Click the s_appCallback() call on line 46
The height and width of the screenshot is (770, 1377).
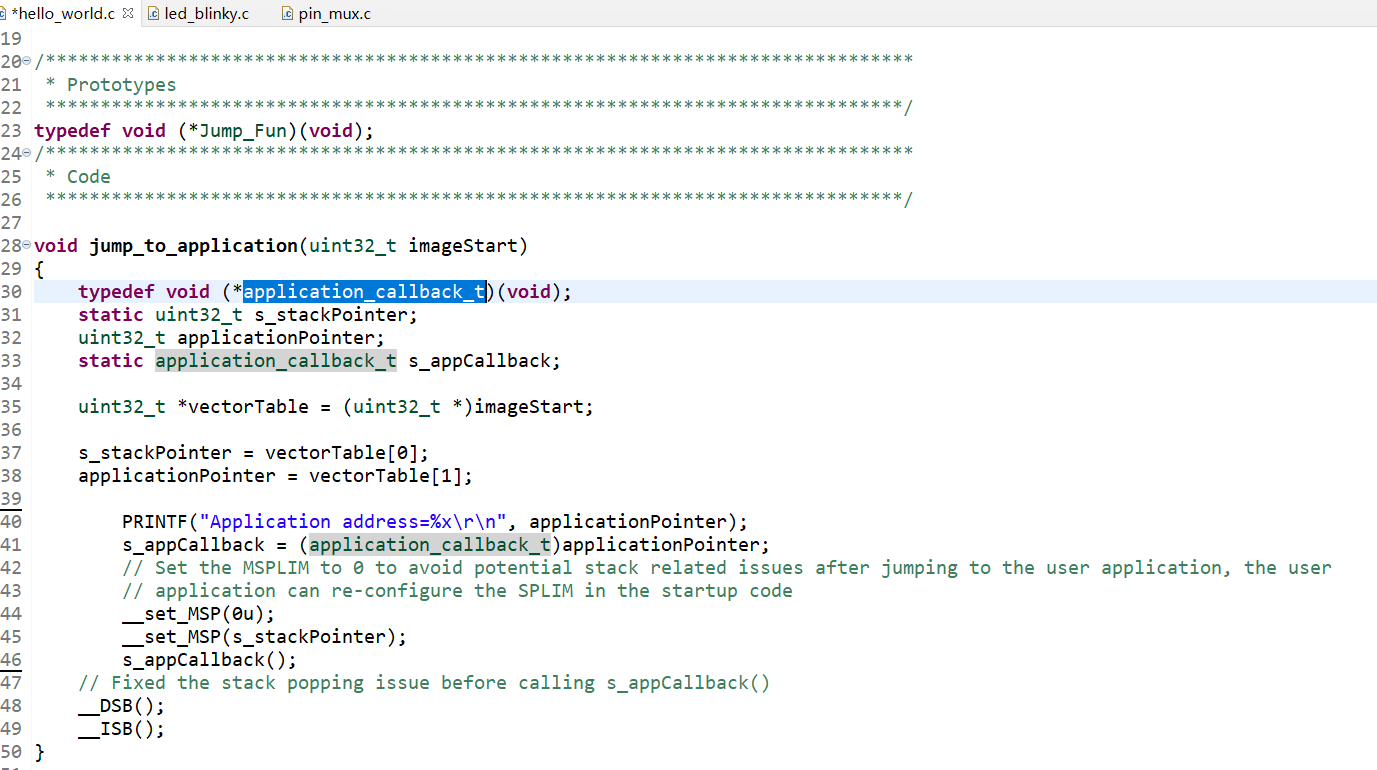pyautogui.click(x=209, y=660)
